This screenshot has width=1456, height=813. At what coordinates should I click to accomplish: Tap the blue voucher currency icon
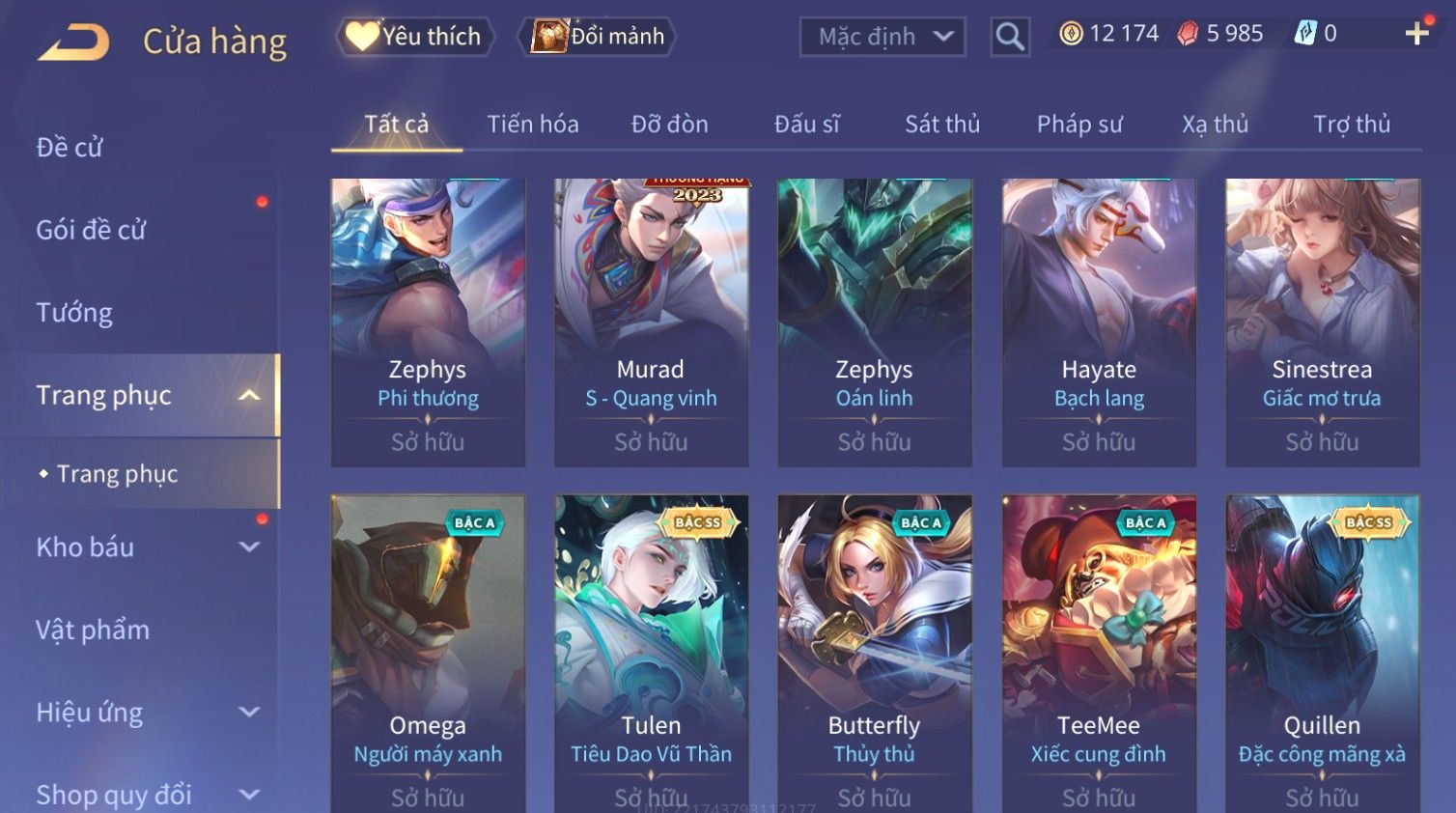[x=1305, y=34]
